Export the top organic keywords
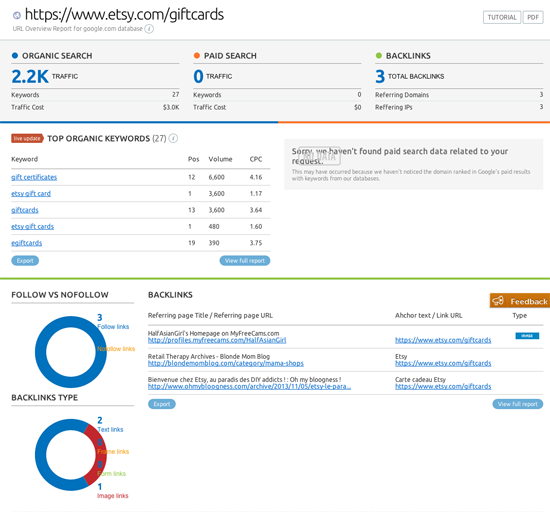 tap(25, 261)
